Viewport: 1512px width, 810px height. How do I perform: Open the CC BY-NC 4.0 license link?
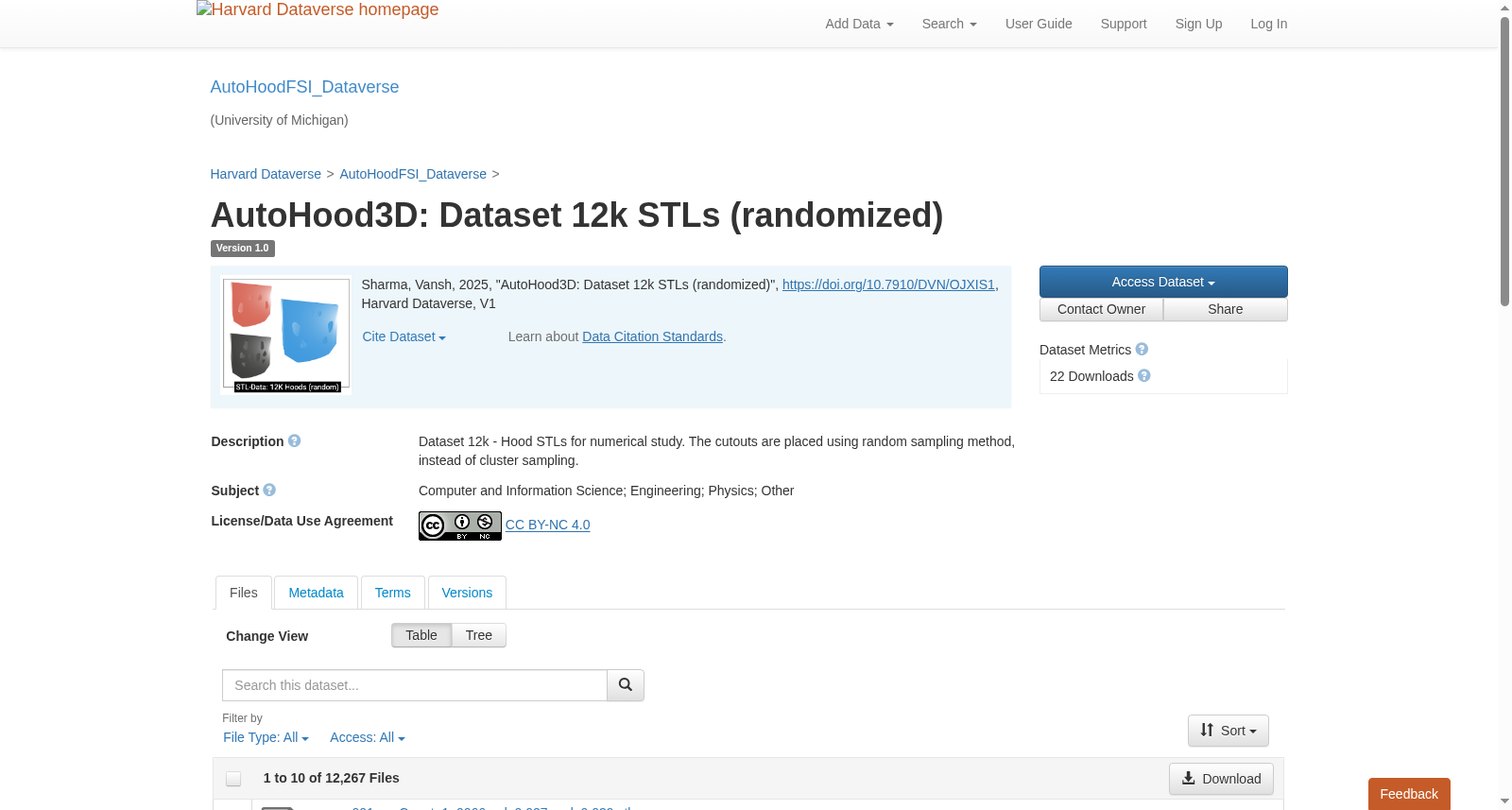click(548, 525)
